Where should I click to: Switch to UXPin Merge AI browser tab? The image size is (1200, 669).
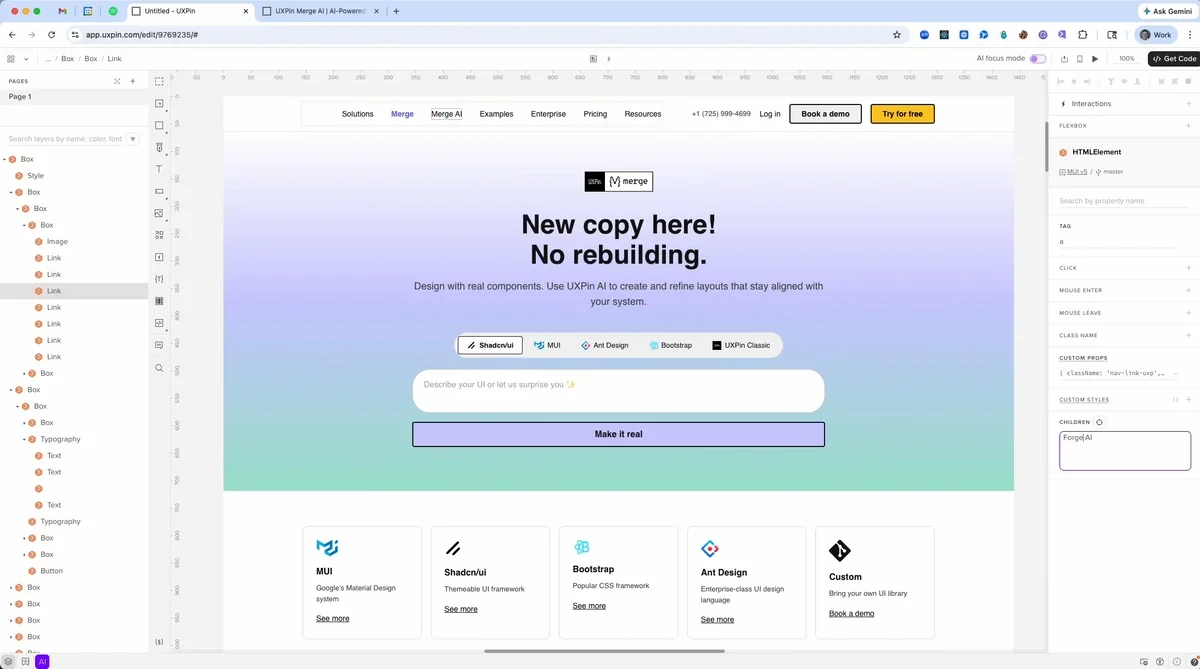[320, 11]
